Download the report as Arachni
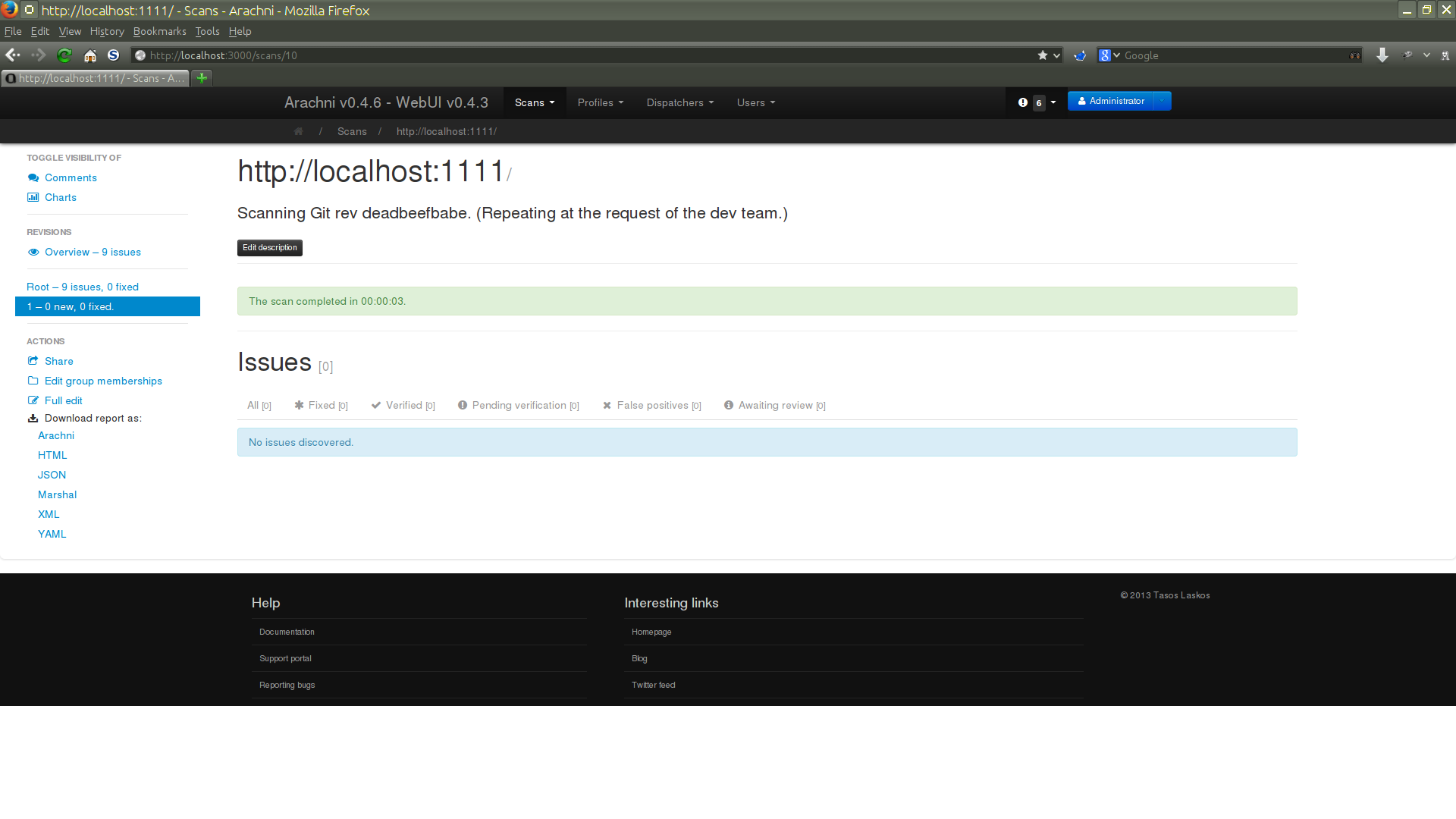 [56, 435]
